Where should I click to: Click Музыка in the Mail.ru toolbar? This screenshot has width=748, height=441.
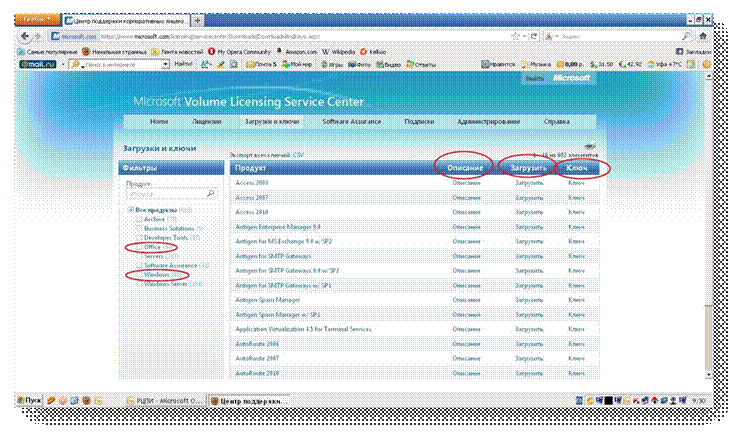tap(536, 64)
